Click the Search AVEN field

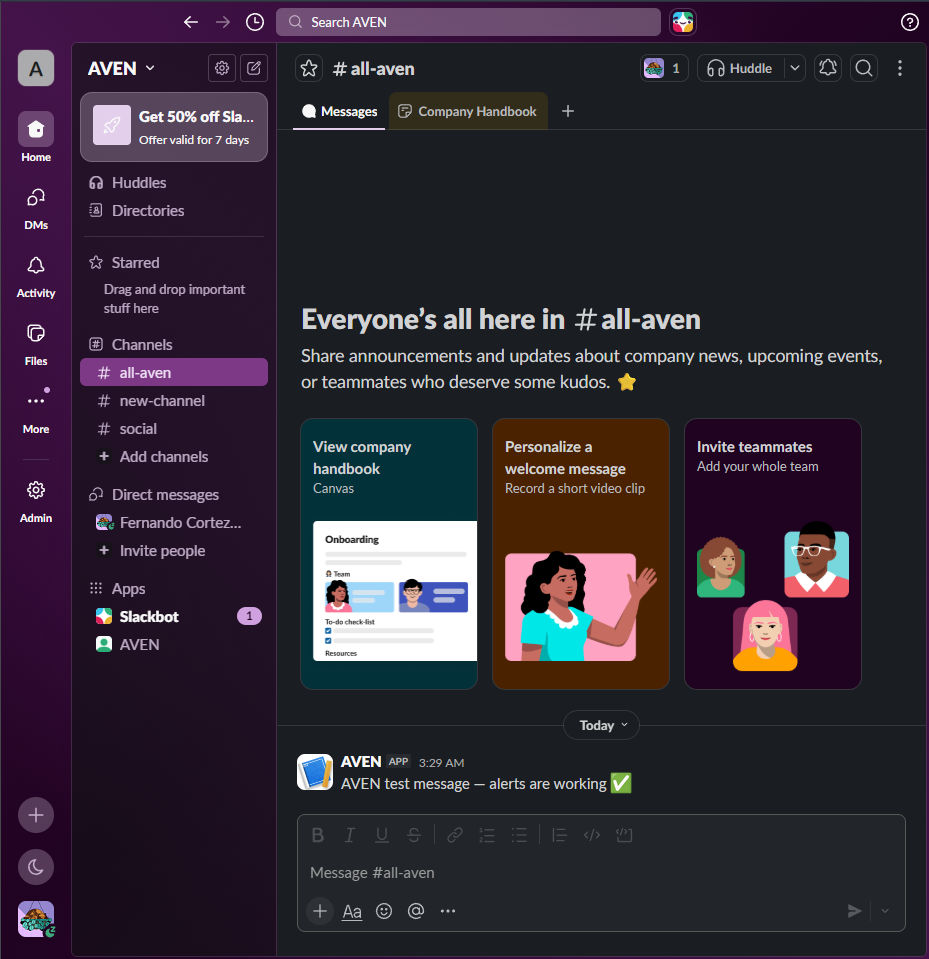468,22
